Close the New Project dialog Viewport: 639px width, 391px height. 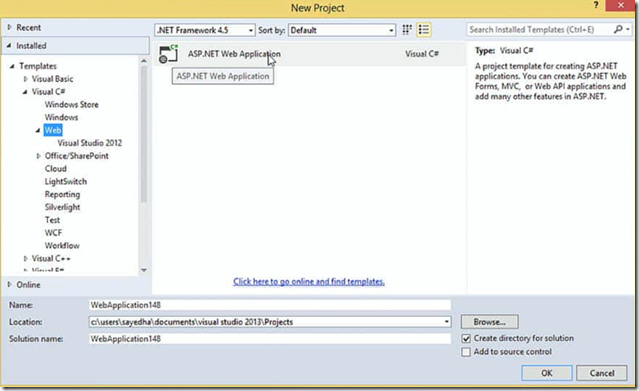(x=621, y=5)
